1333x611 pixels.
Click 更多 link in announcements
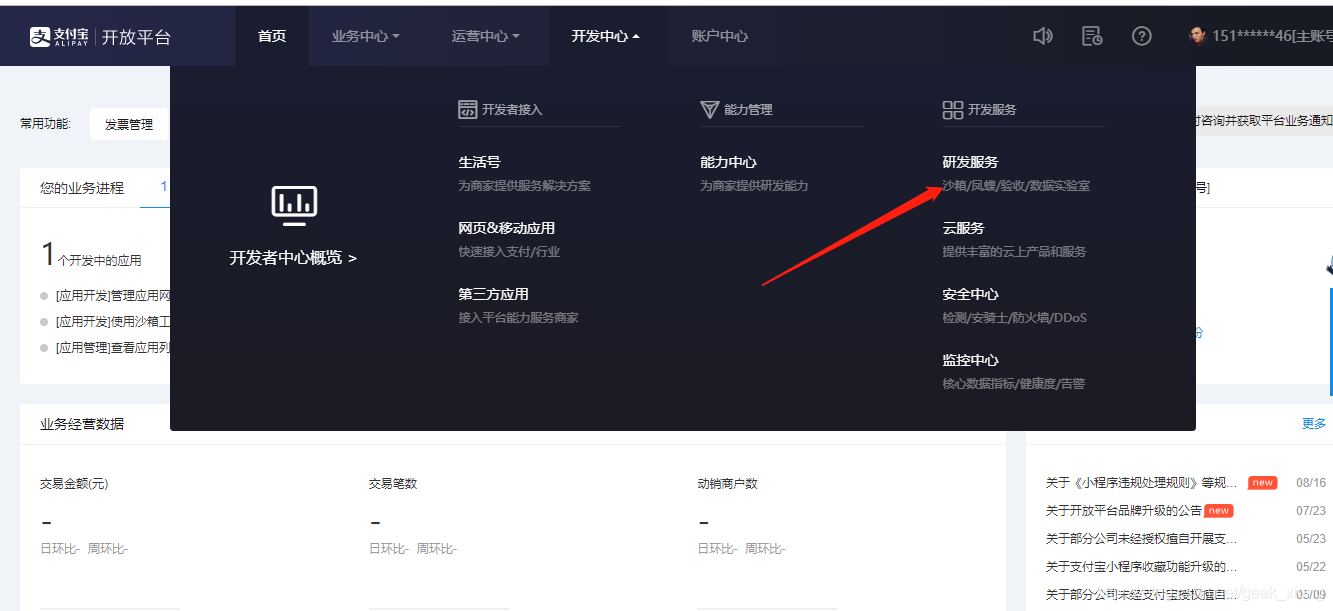pos(1314,424)
